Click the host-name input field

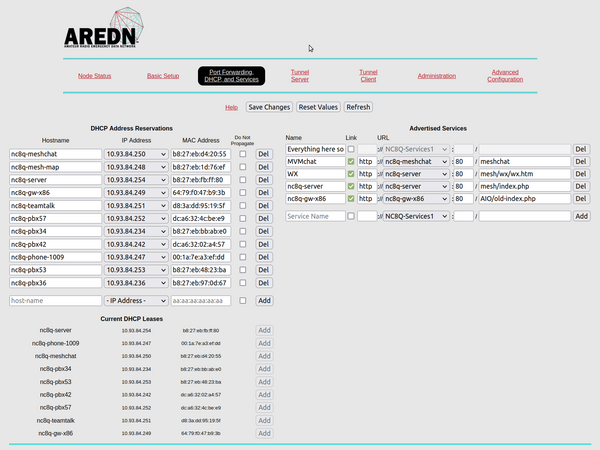point(55,301)
